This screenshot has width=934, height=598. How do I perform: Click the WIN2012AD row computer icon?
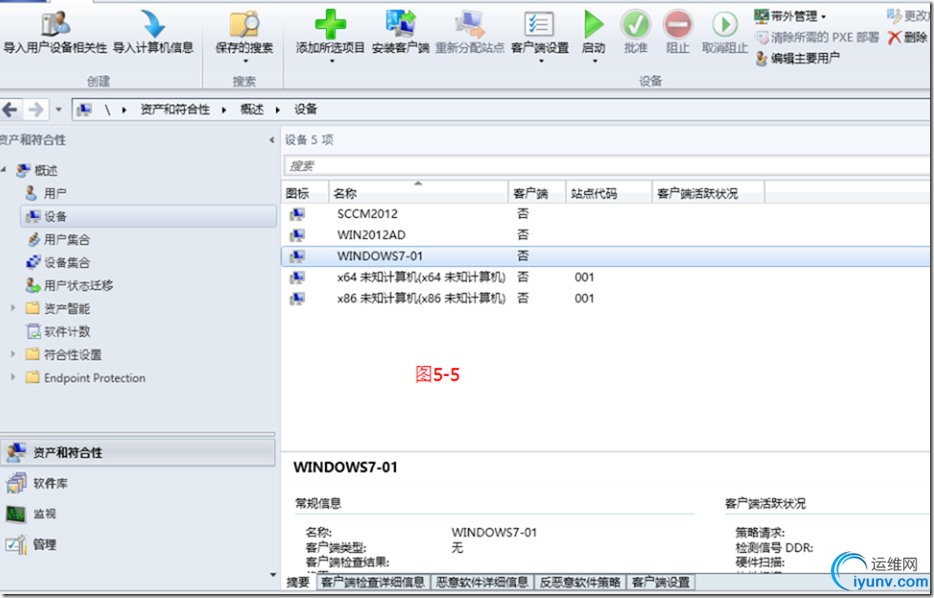[x=297, y=235]
